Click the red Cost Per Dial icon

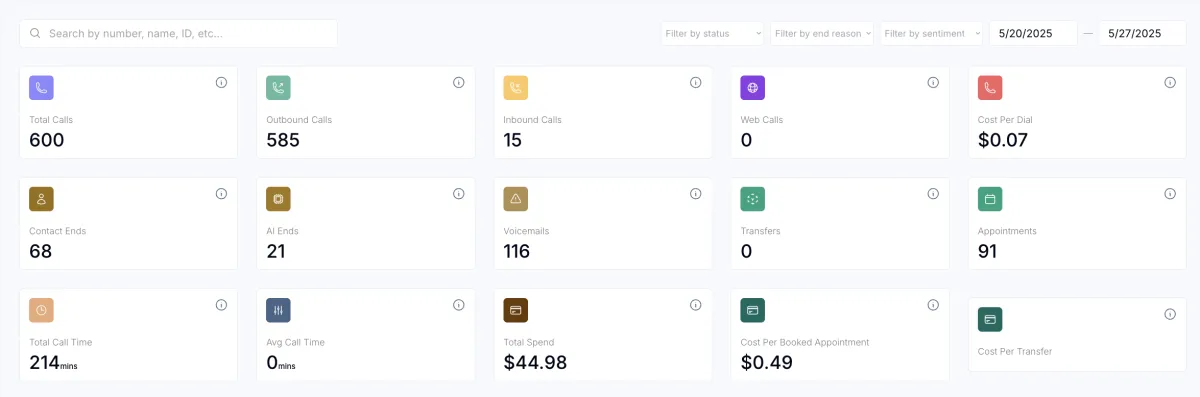click(990, 88)
